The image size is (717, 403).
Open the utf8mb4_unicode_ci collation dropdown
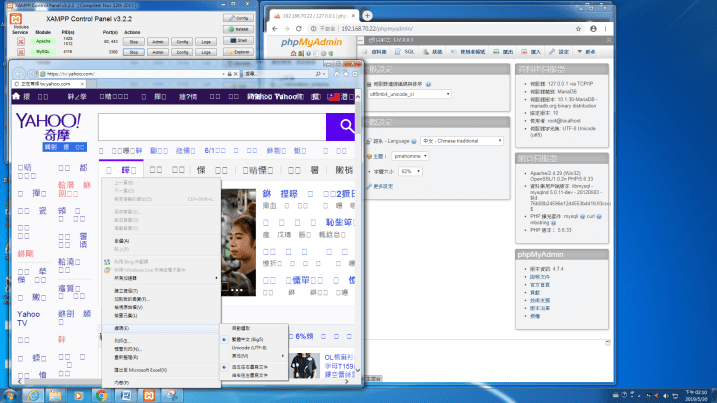[x=410, y=93]
